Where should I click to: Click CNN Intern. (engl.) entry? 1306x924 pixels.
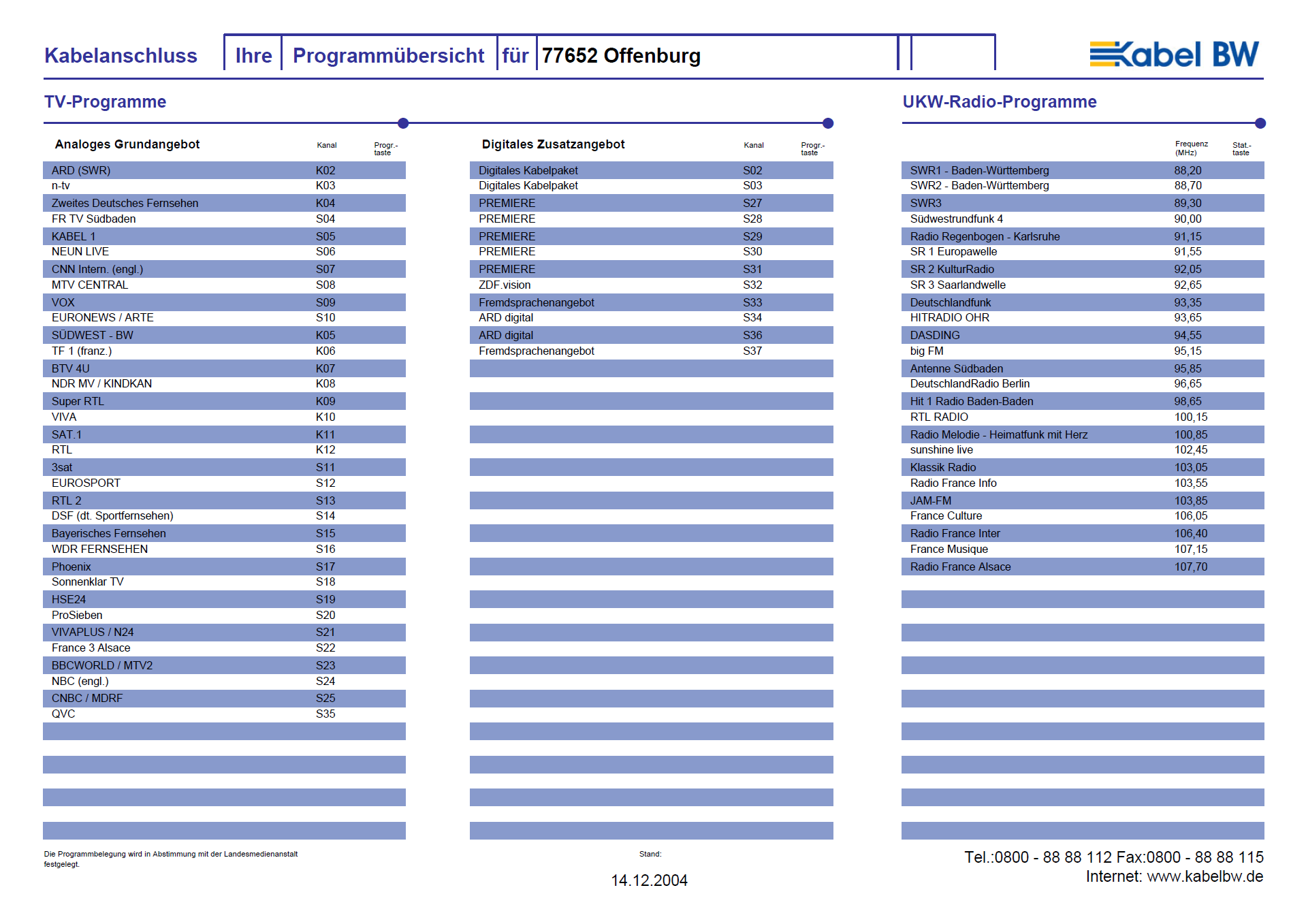click(x=224, y=269)
